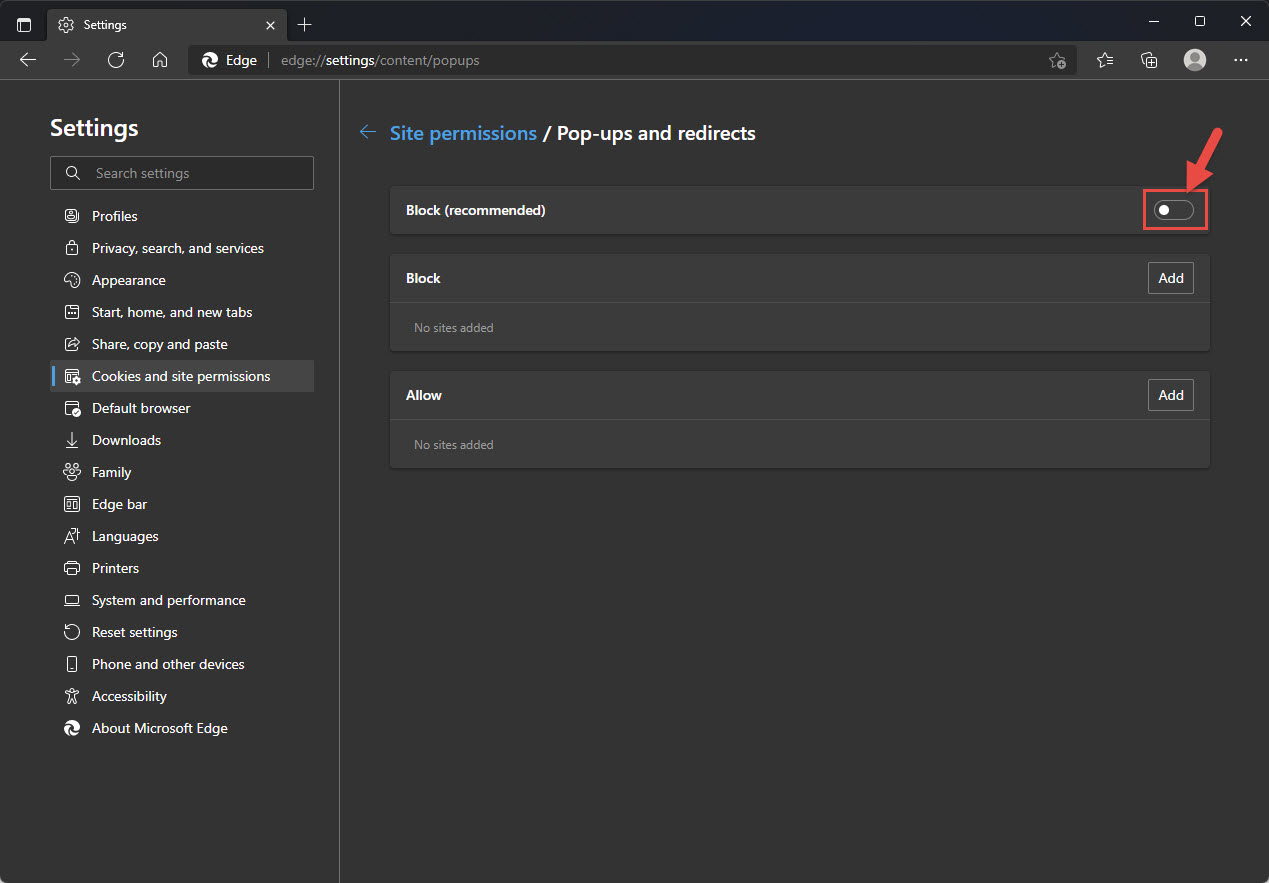Viewport: 1269px width, 883px height.
Task: Follow the Site permissions breadcrumb link
Action: pyautogui.click(x=463, y=133)
